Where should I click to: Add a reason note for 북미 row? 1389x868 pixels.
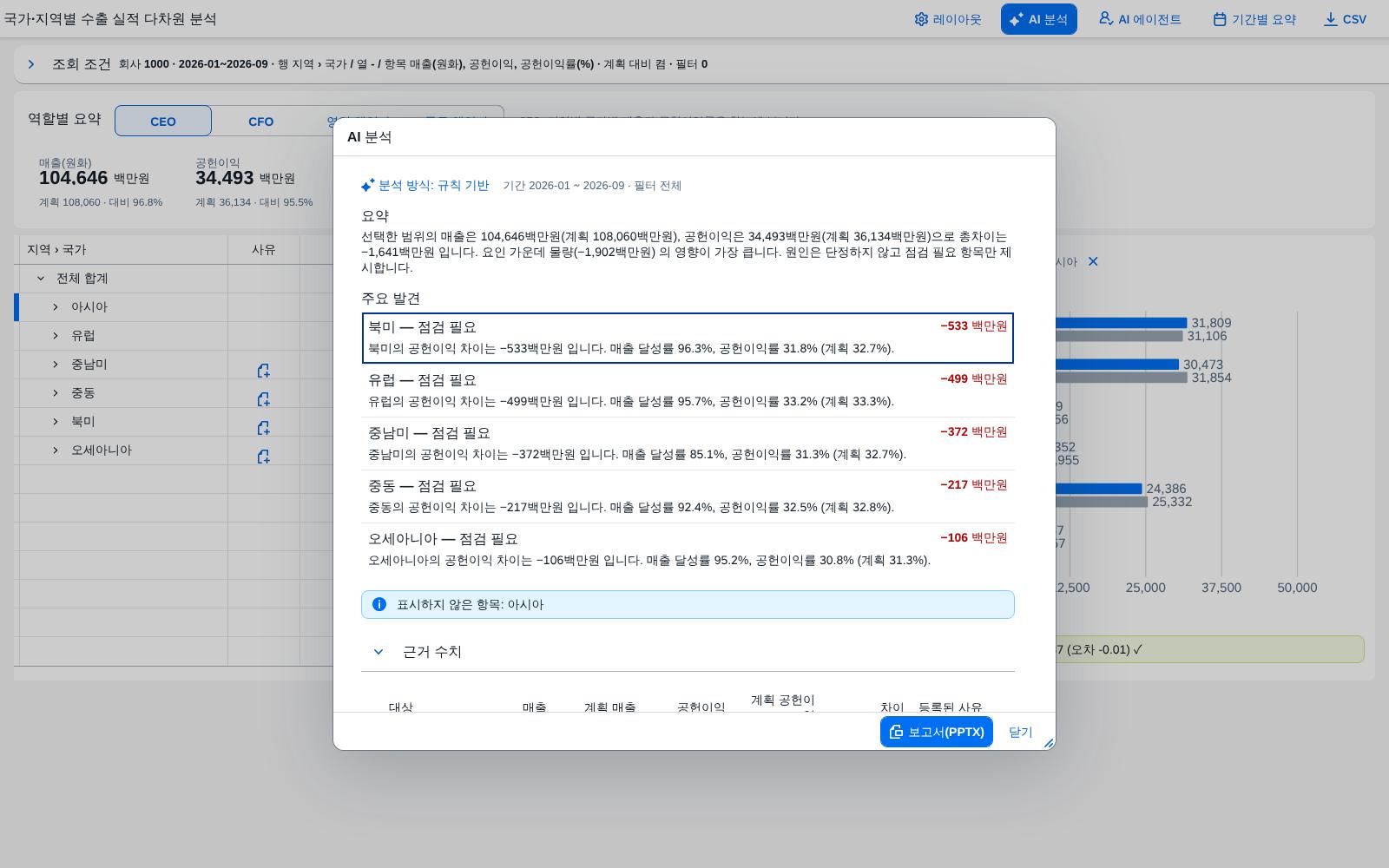tap(263, 428)
